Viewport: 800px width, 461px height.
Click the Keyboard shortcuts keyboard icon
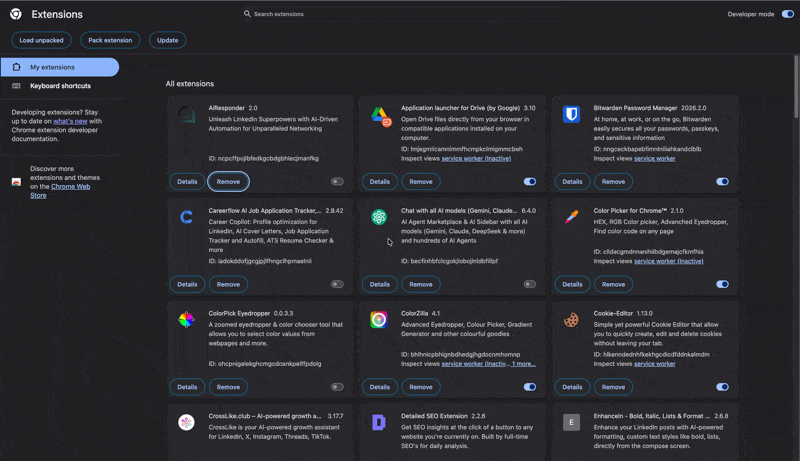coord(16,86)
